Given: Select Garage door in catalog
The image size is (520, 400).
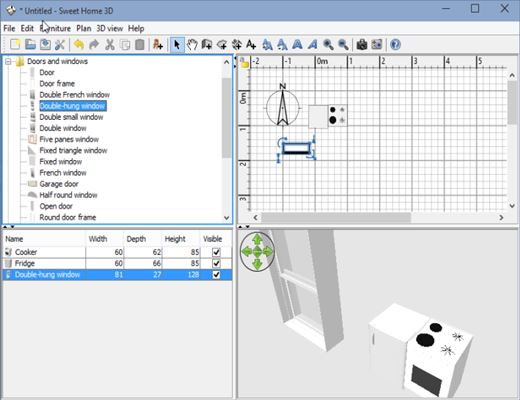Looking at the screenshot, I should tap(59, 184).
